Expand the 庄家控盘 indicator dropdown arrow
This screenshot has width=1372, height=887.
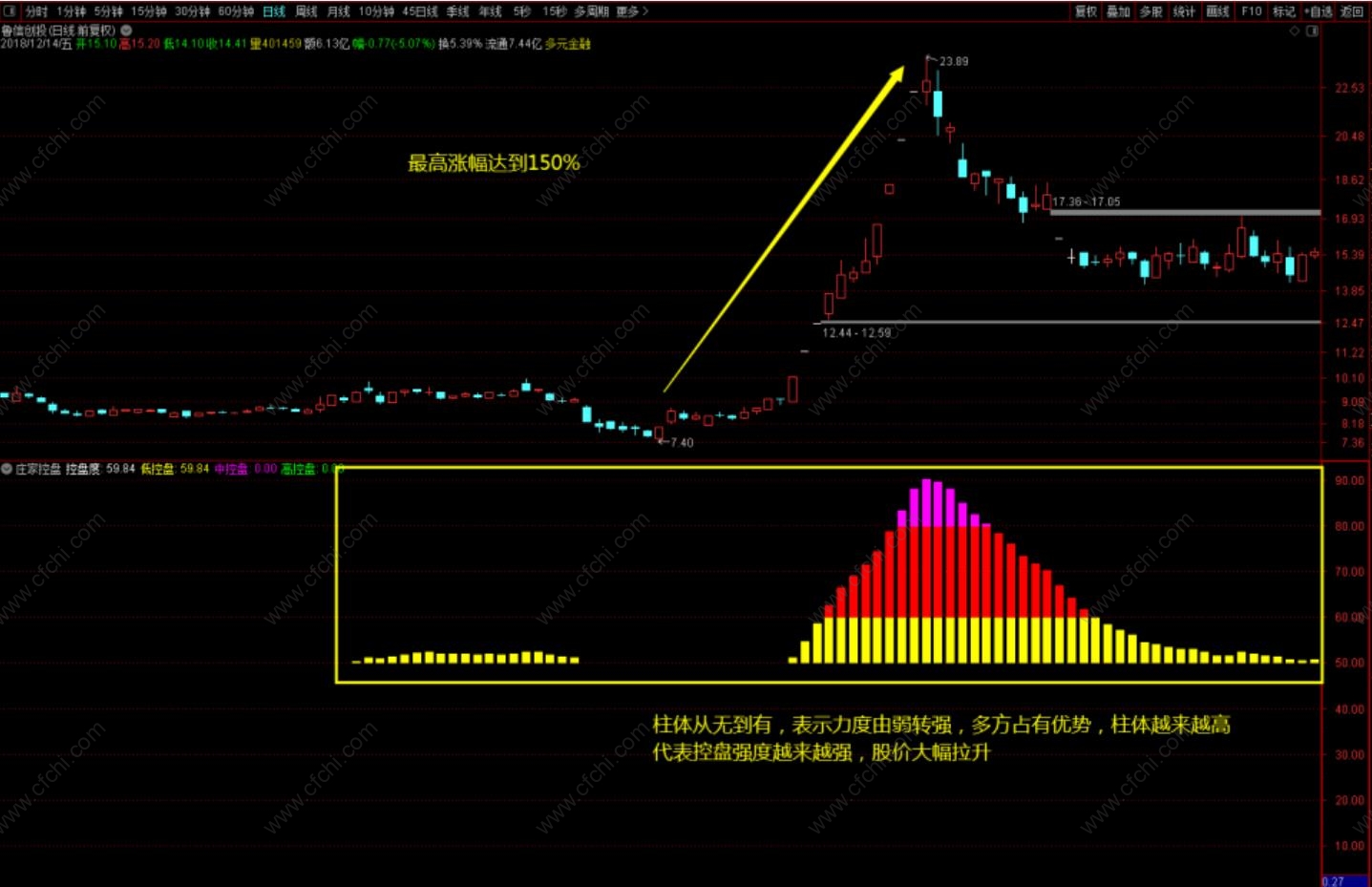pos(7,469)
